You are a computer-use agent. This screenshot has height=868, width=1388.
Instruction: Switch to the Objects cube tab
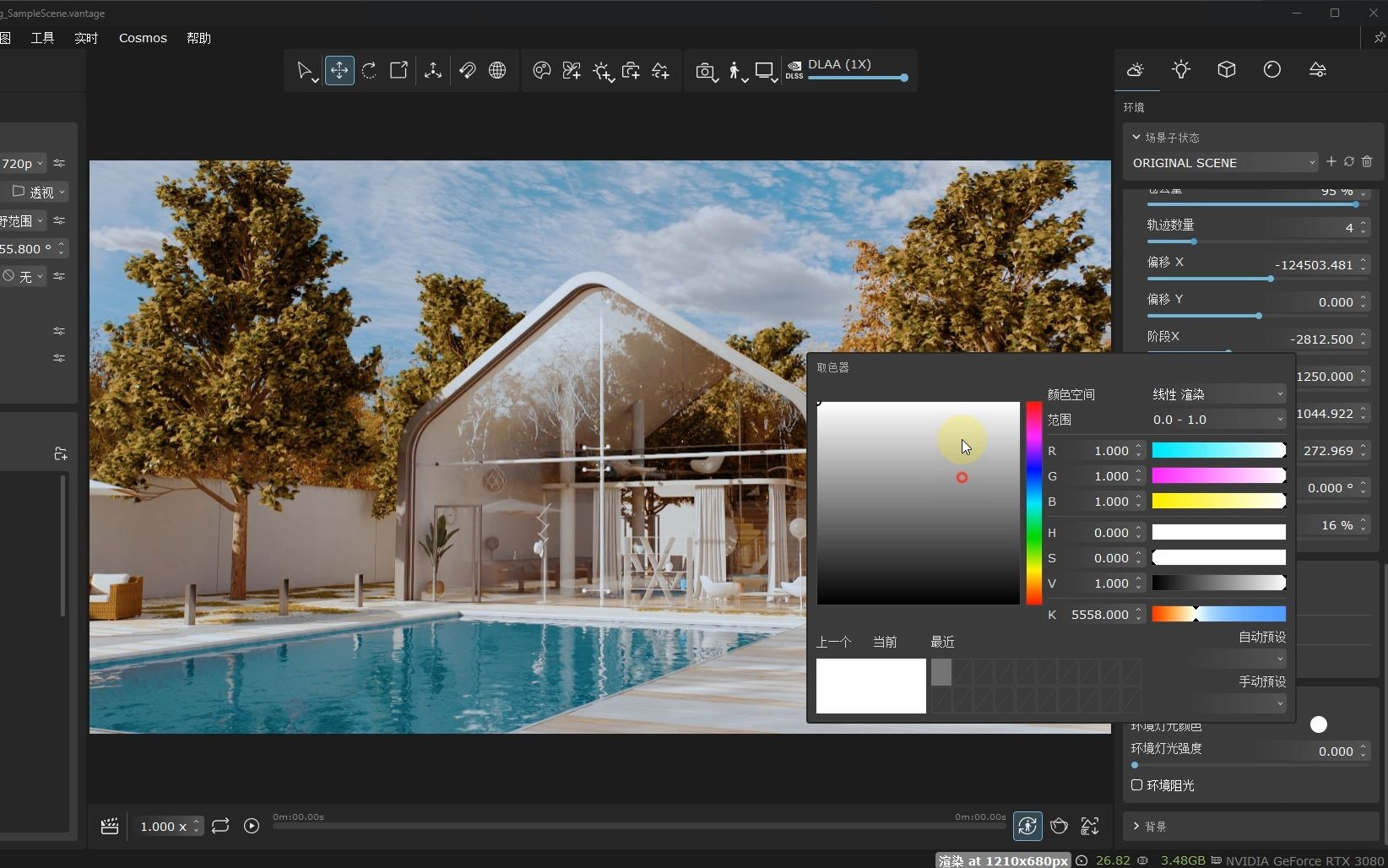pos(1227,70)
